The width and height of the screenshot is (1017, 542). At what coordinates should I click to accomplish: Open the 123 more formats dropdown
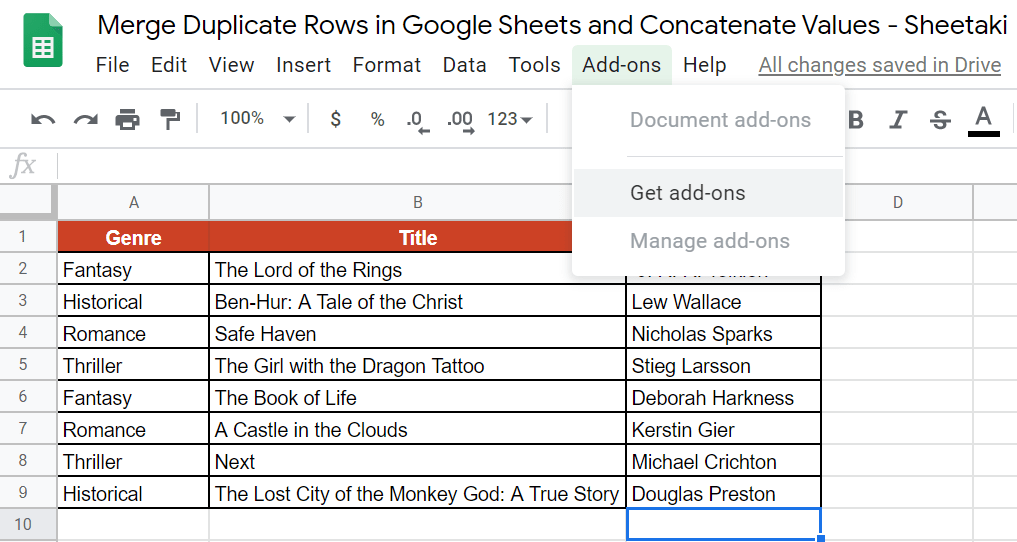[x=510, y=119]
